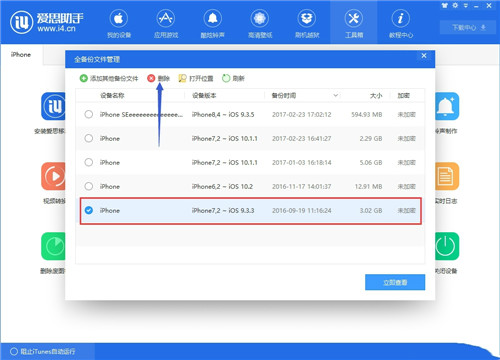
Task: Close the 全备份文件管理 dialog
Action: [x=424, y=56]
